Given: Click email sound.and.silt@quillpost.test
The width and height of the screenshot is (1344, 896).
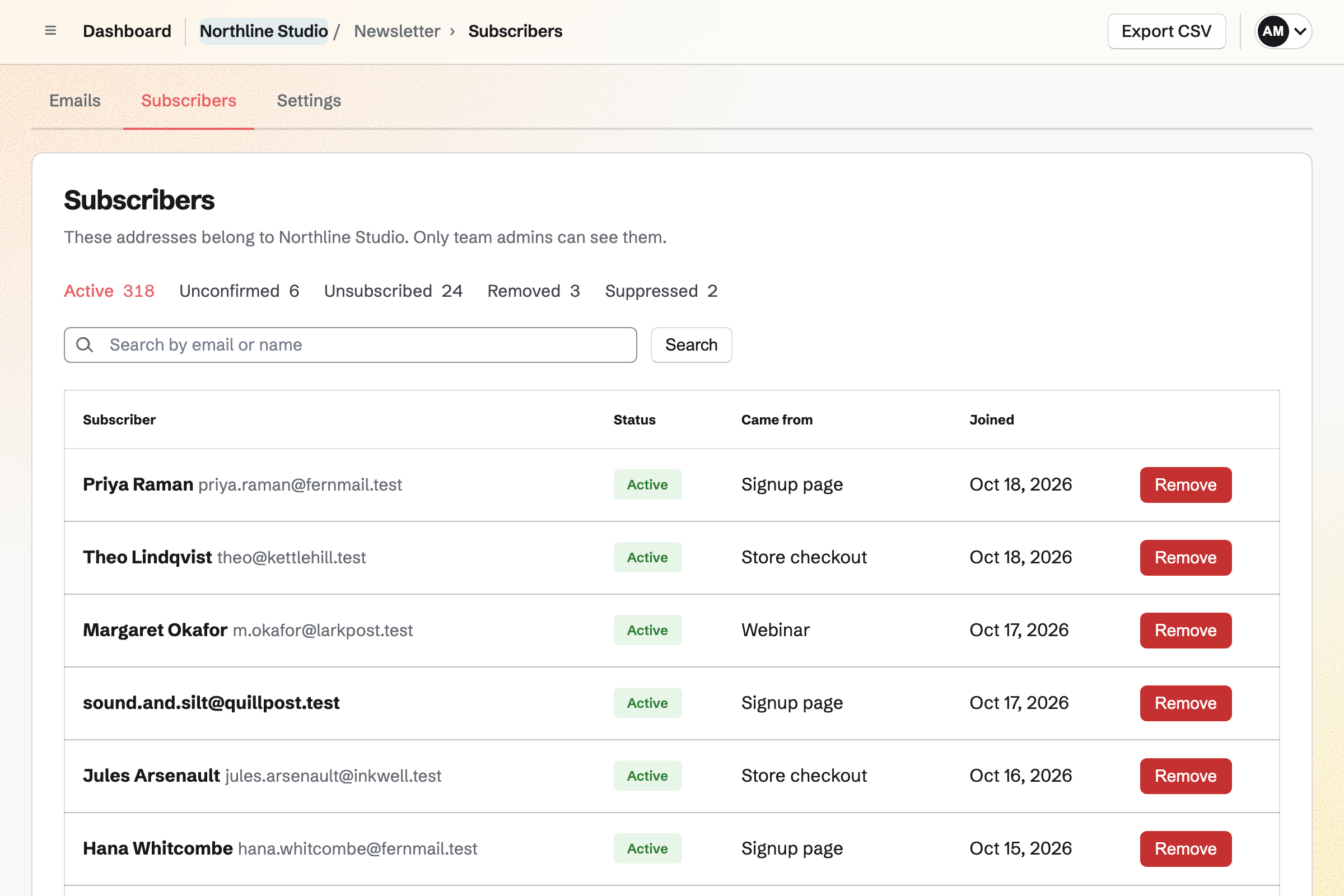Looking at the screenshot, I should [211, 703].
